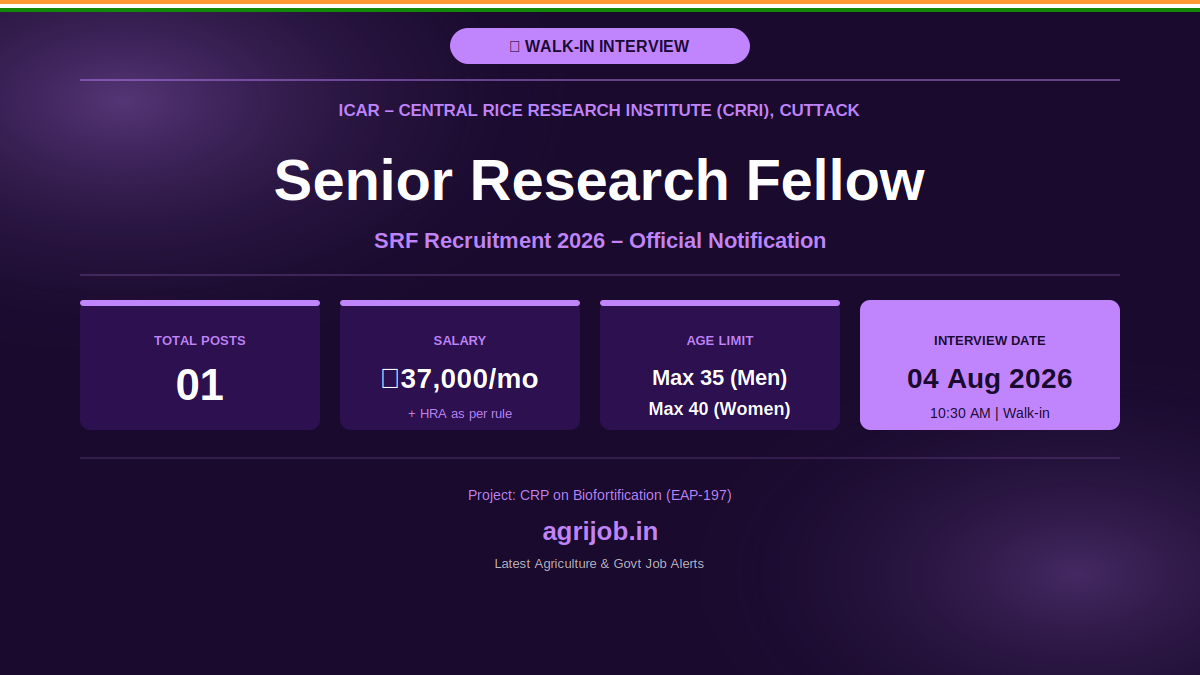Screen dimensions: 1200x675
Task: Open the agrijob.in website link
Action: click(600, 531)
